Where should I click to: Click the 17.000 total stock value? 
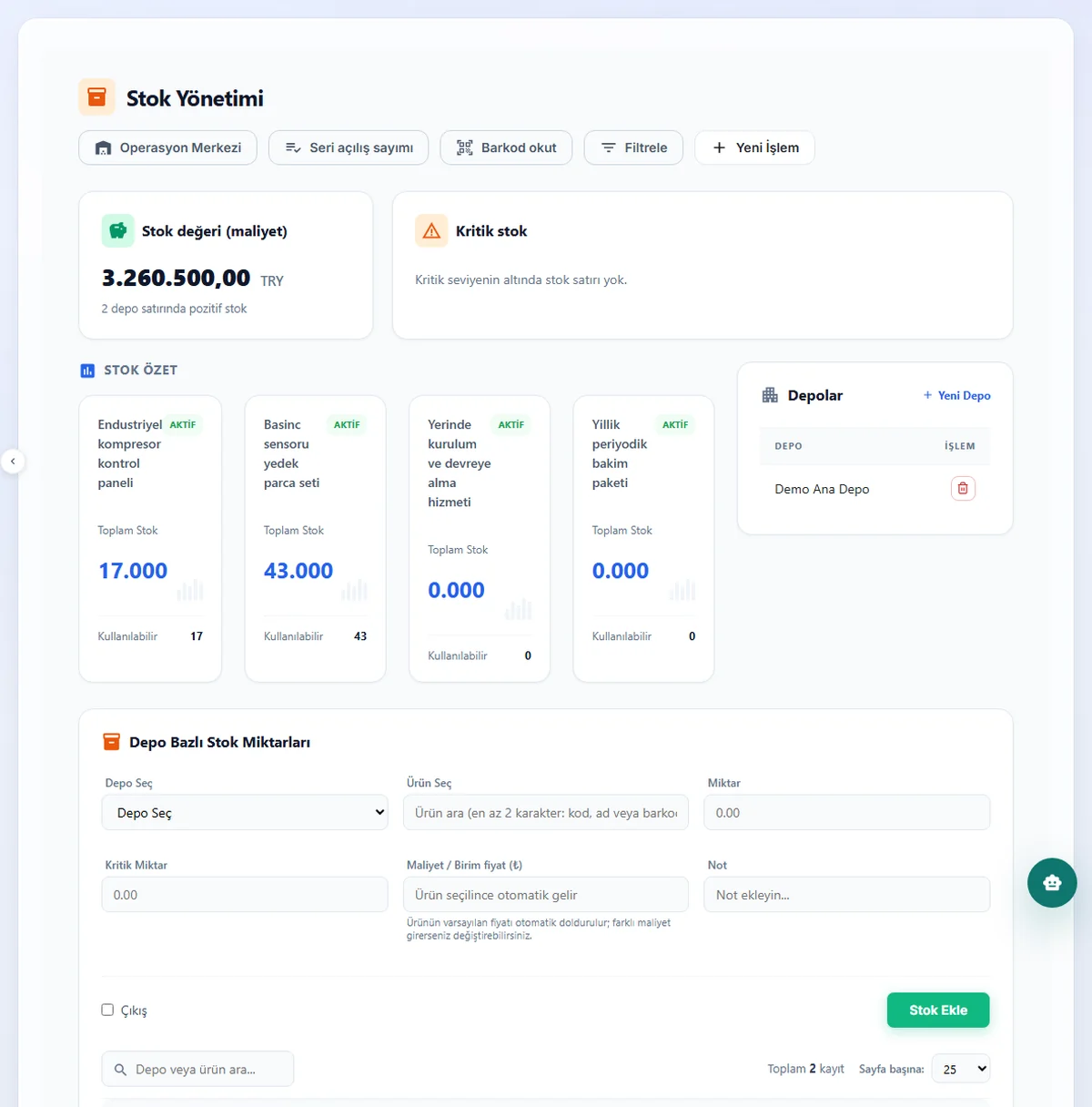133,571
